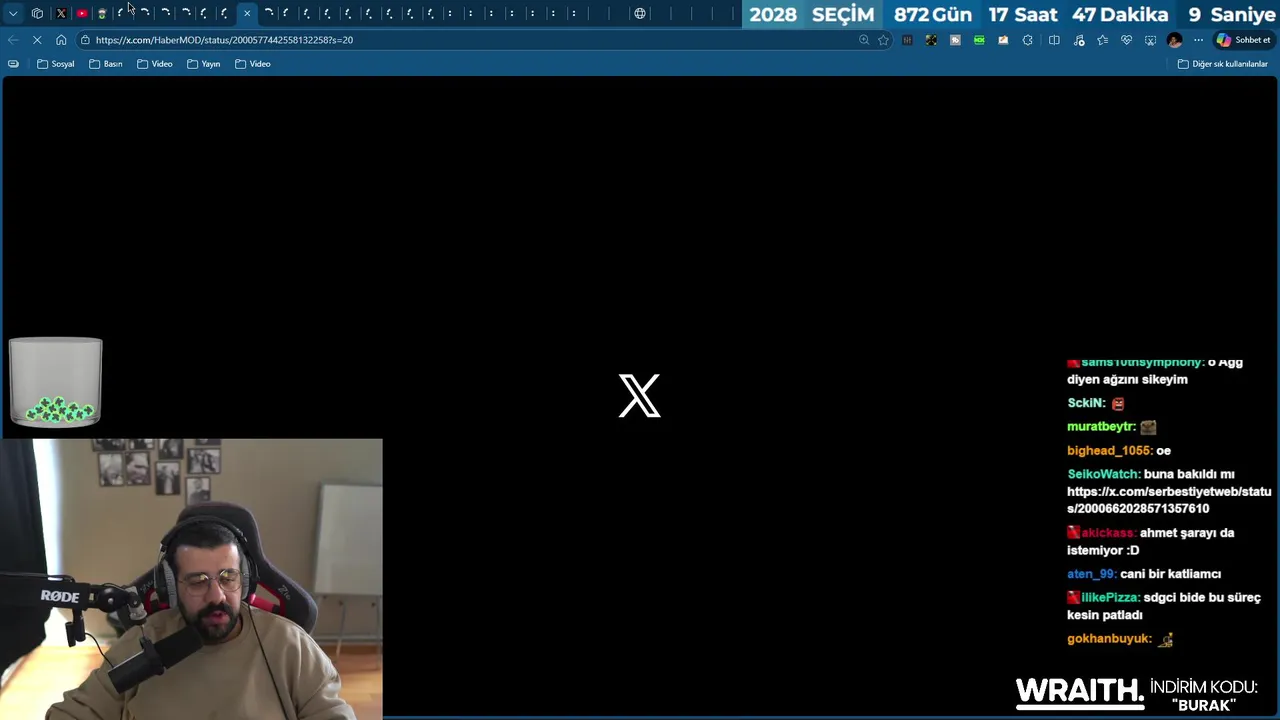Click the glass jar of green balls

[56, 382]
